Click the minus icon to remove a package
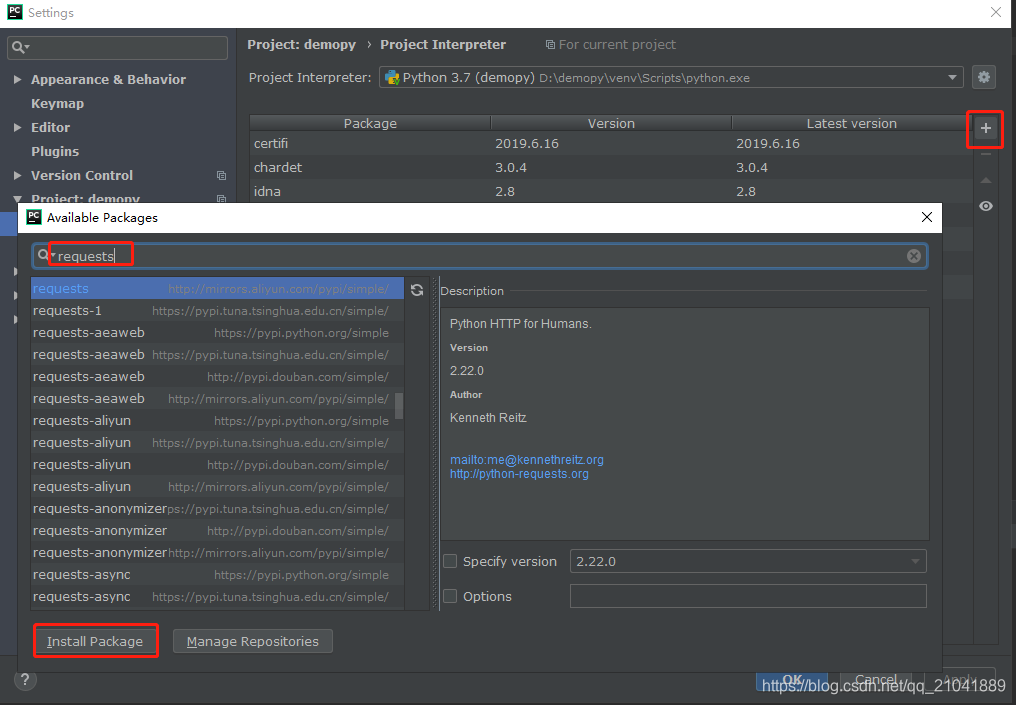Screen dimensions: 1016x705 point(985,155)
